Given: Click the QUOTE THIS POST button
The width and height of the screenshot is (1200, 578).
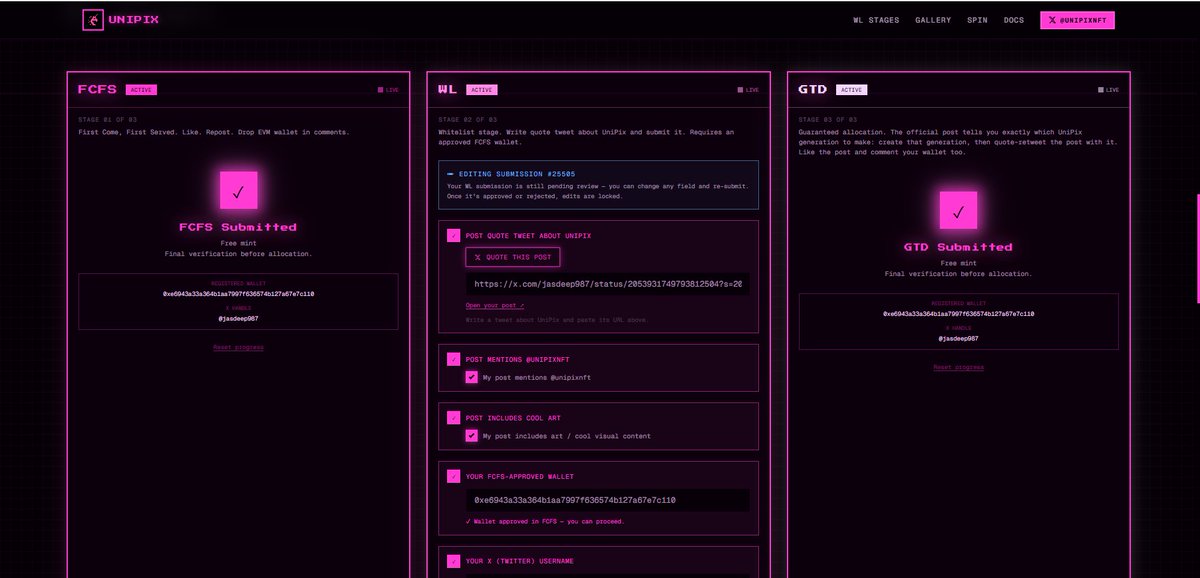Looking at the screenshot, I should click(512, 257).
